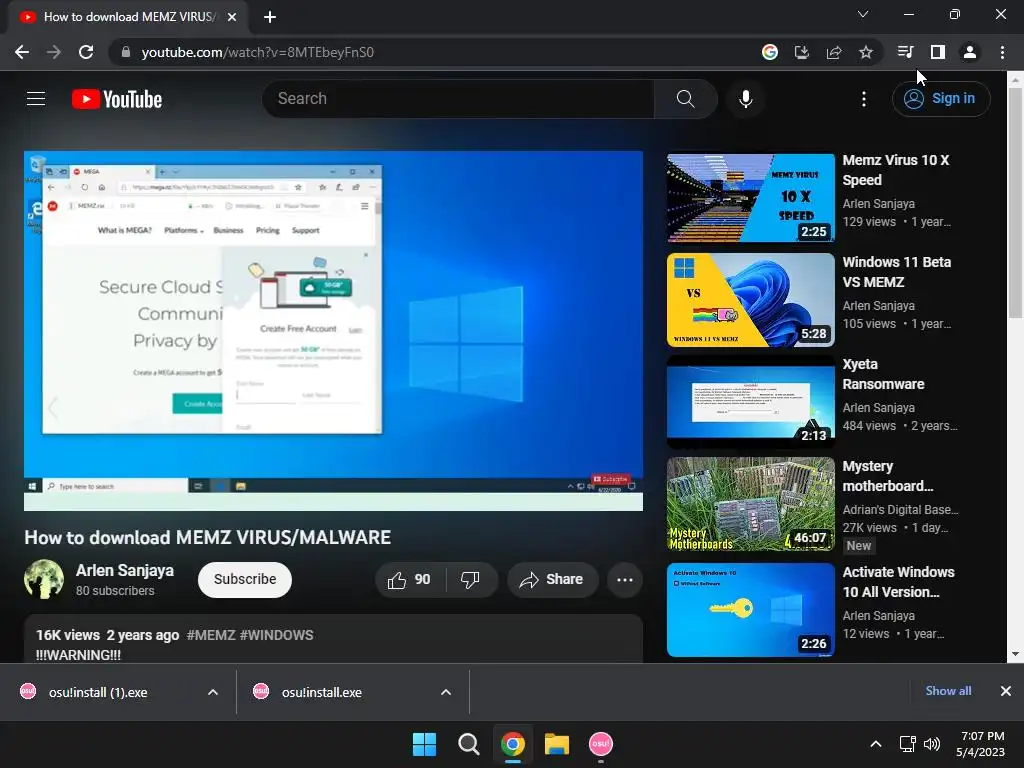Open osu! from taskbar

pyautogui.click(x=601, y=744)
